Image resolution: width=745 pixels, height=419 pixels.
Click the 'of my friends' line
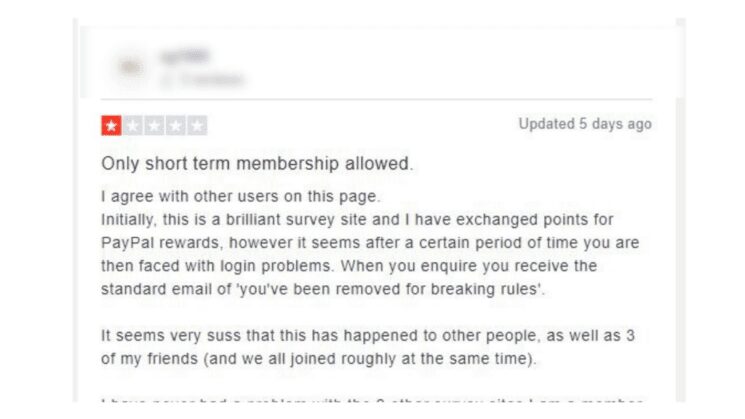[318, 359]
